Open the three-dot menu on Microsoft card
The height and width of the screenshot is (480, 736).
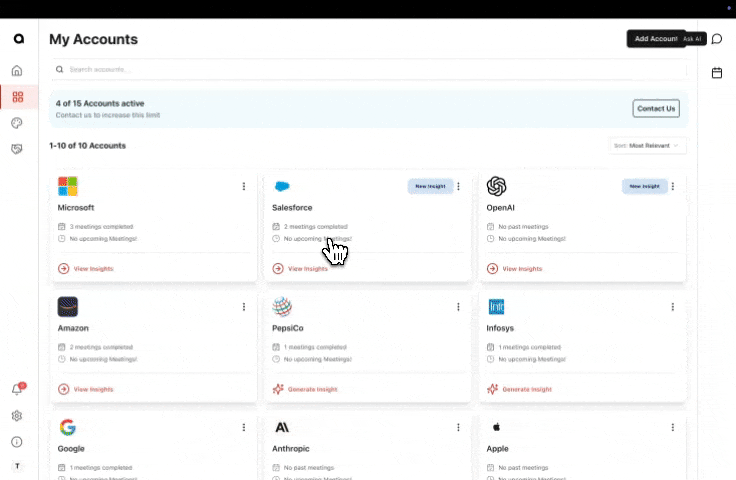pyautogui.click(x=244, y=186)
